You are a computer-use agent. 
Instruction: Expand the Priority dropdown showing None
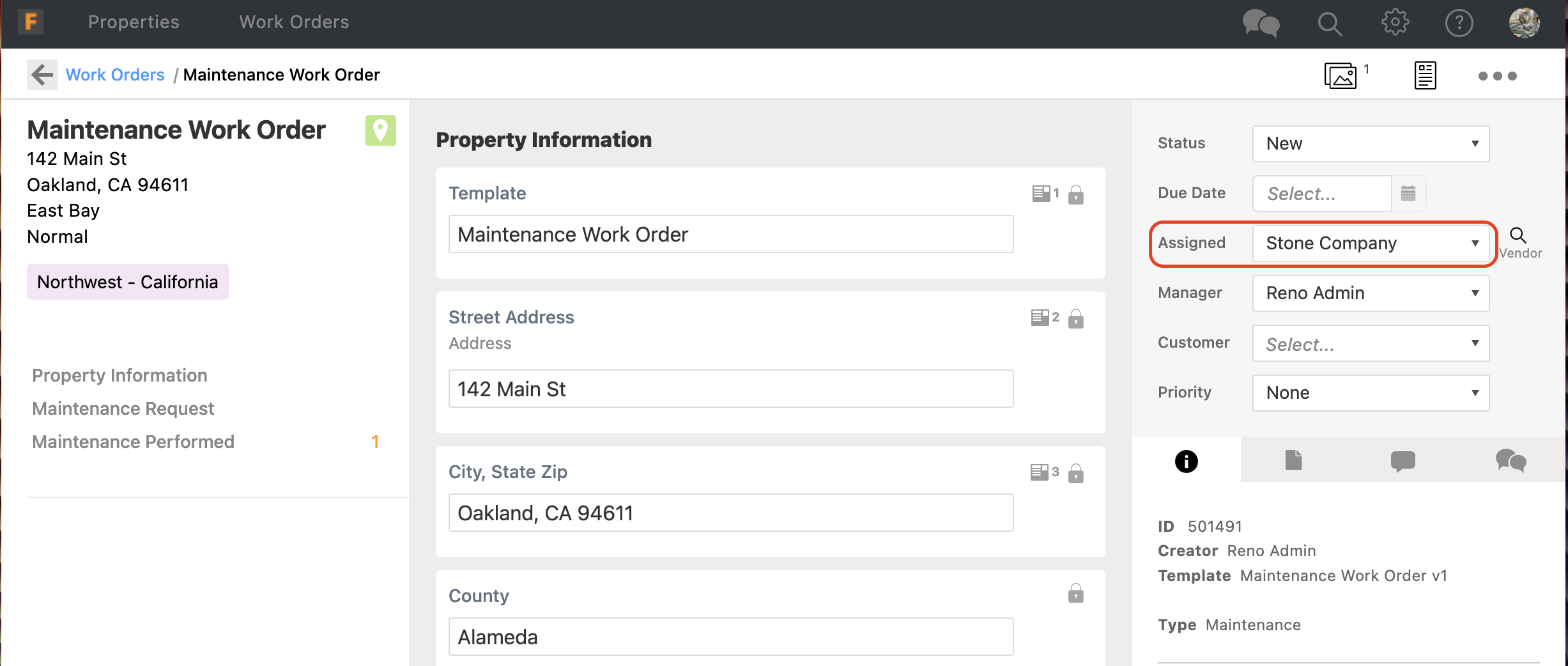(1371, 393)
